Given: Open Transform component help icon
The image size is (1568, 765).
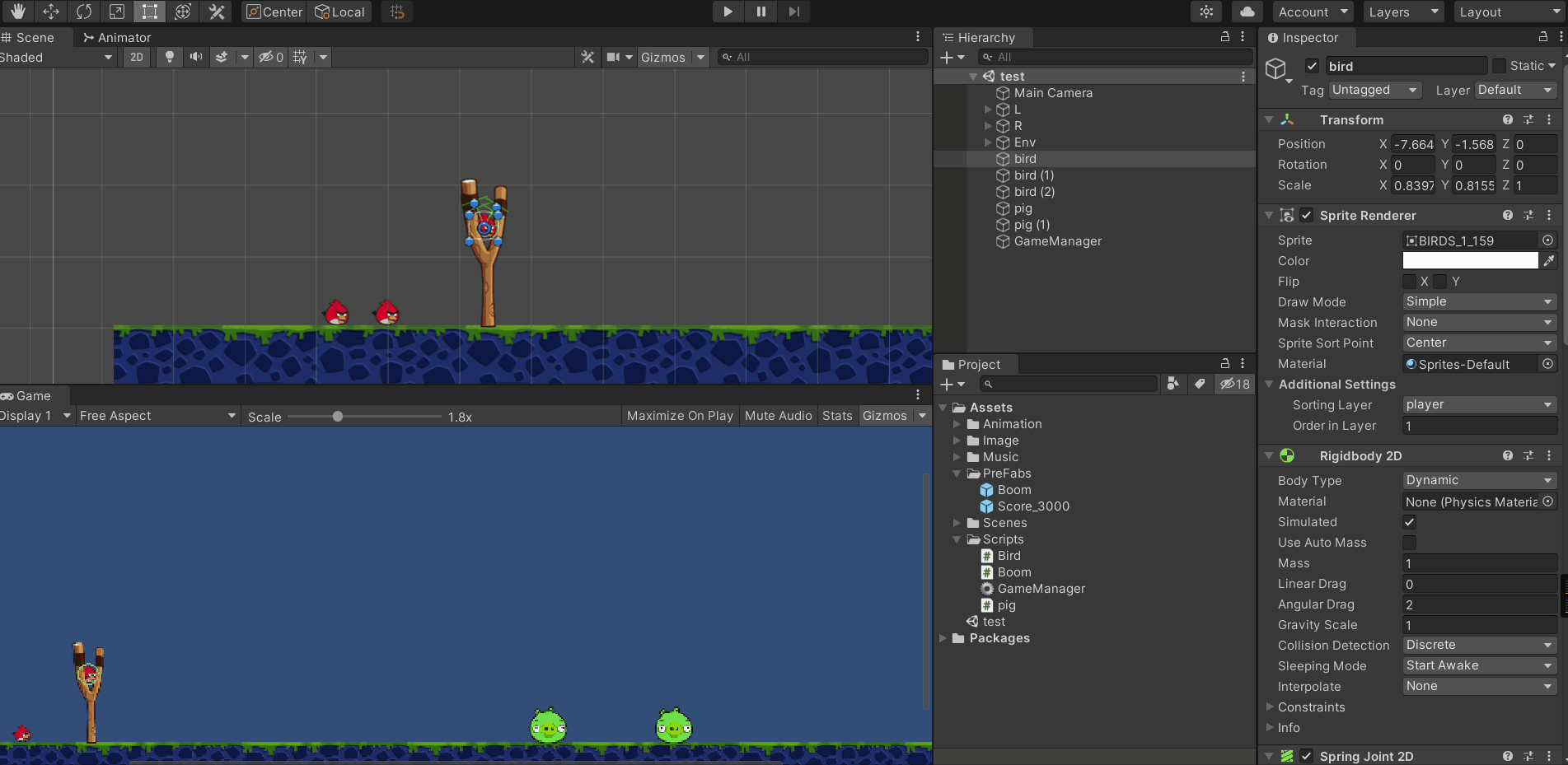Looking at the screenshot, I should [x=1507, y=119].
